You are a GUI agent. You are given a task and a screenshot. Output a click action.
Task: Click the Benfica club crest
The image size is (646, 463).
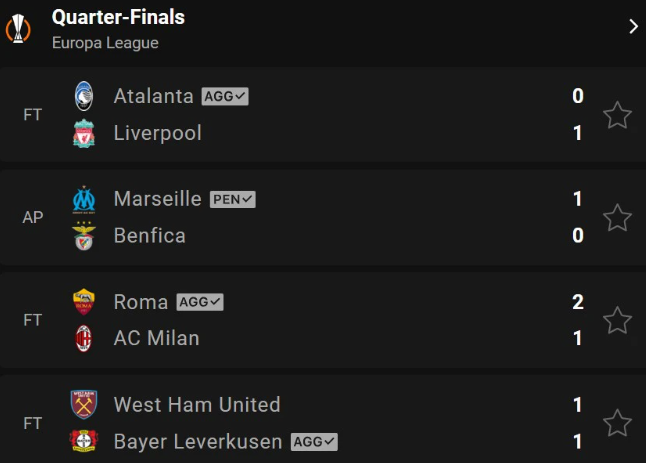pos(84,236)
